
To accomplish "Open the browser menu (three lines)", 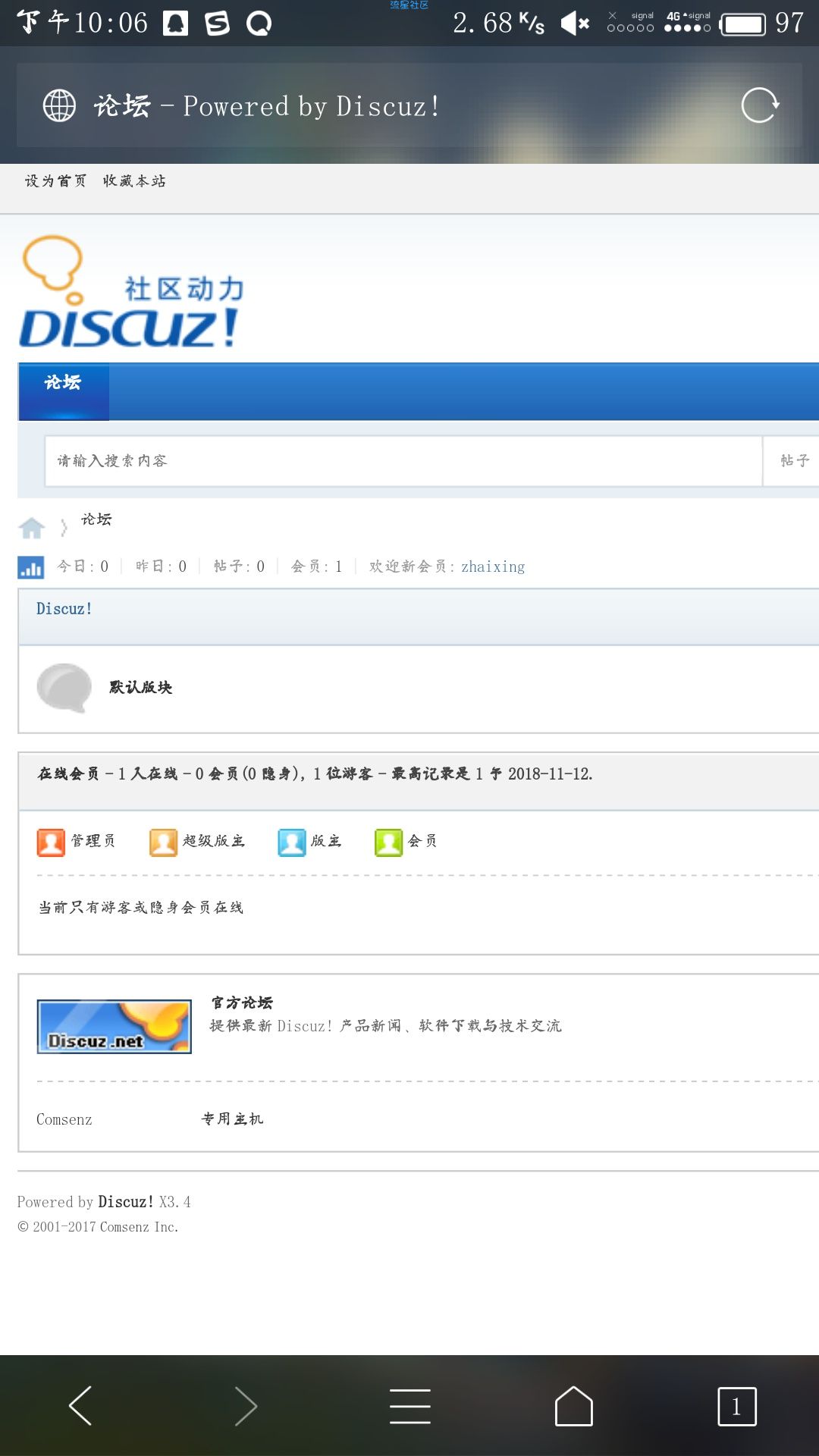I will (410, 1406).
